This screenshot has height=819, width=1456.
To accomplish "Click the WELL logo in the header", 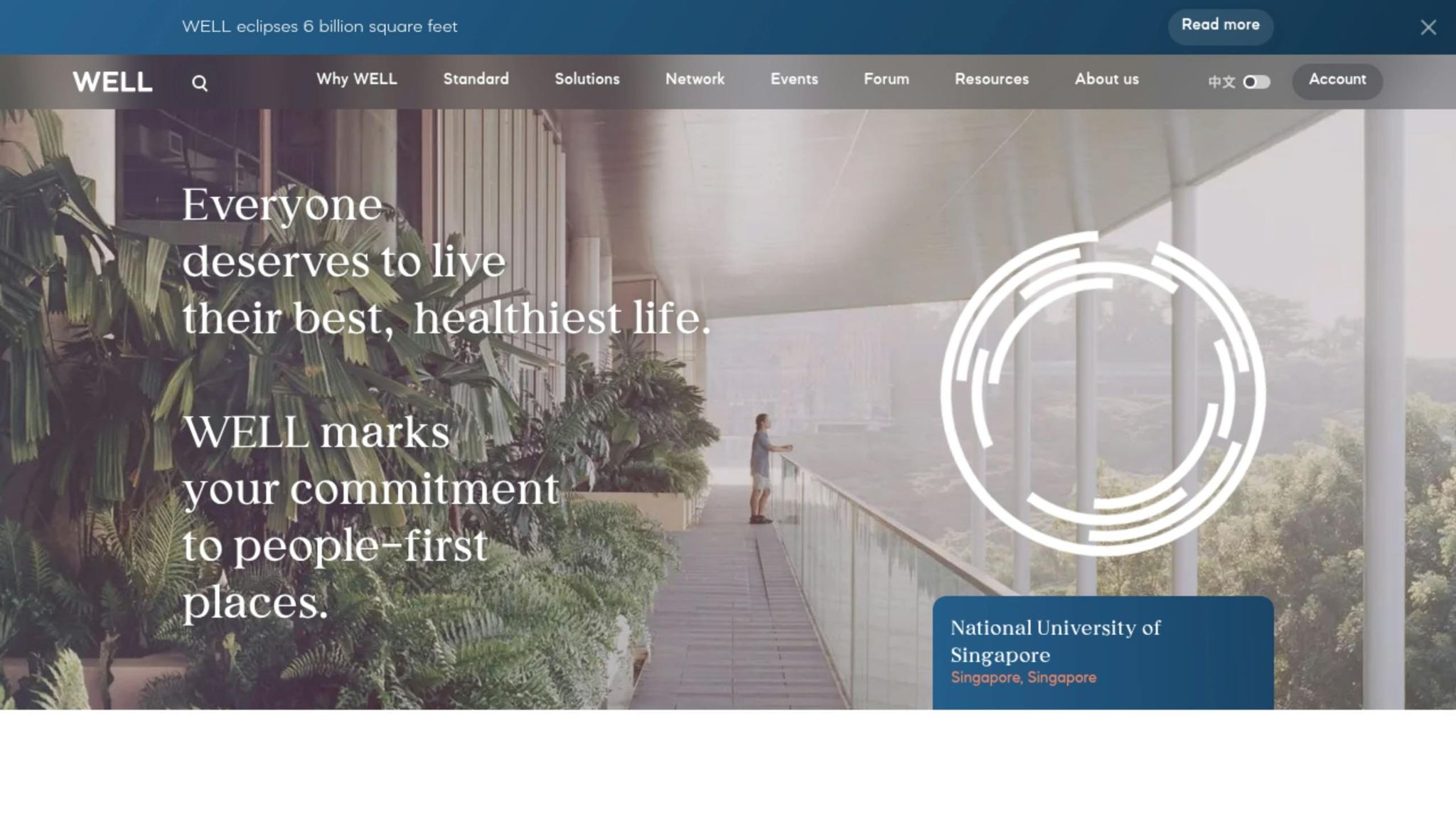I will 112,82.
